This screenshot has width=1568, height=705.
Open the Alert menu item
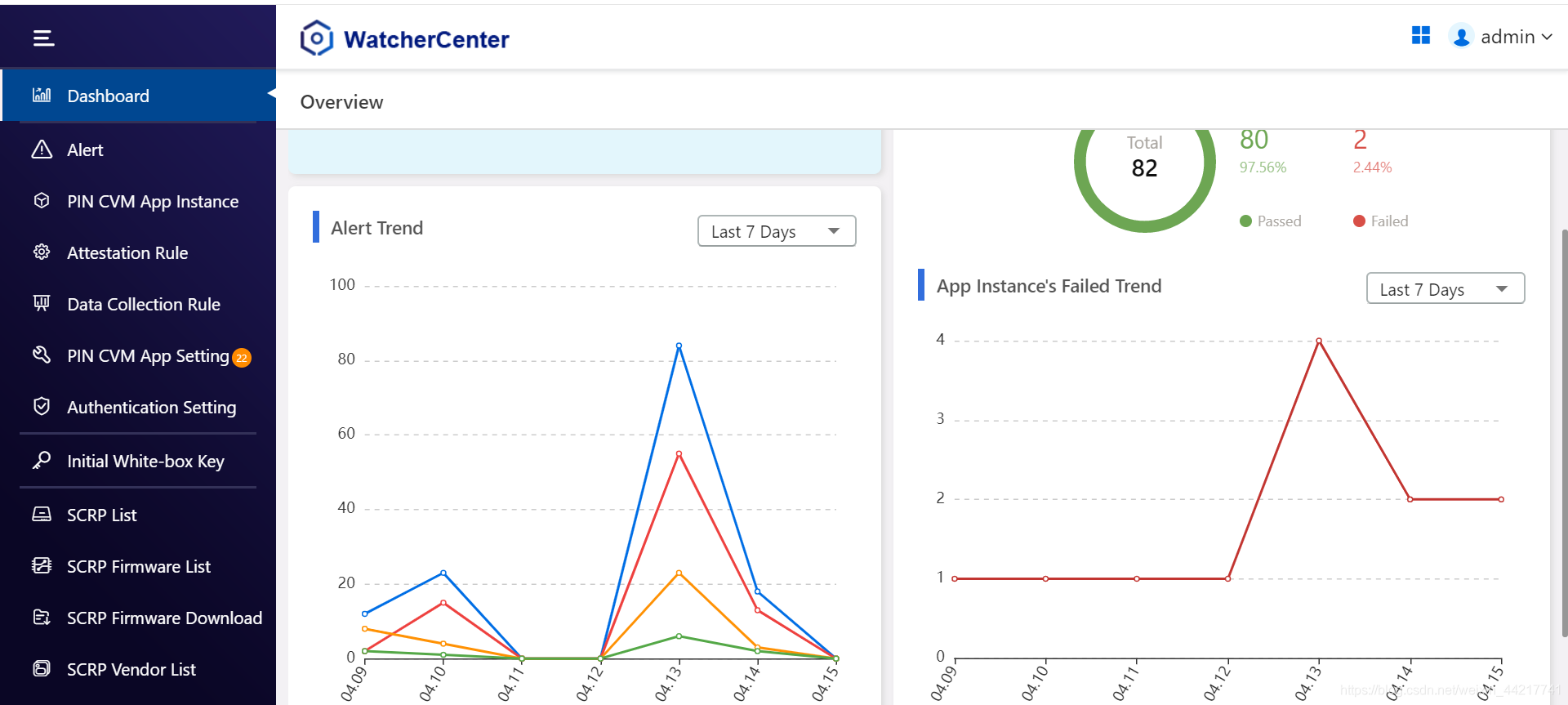tap(138, 149)
